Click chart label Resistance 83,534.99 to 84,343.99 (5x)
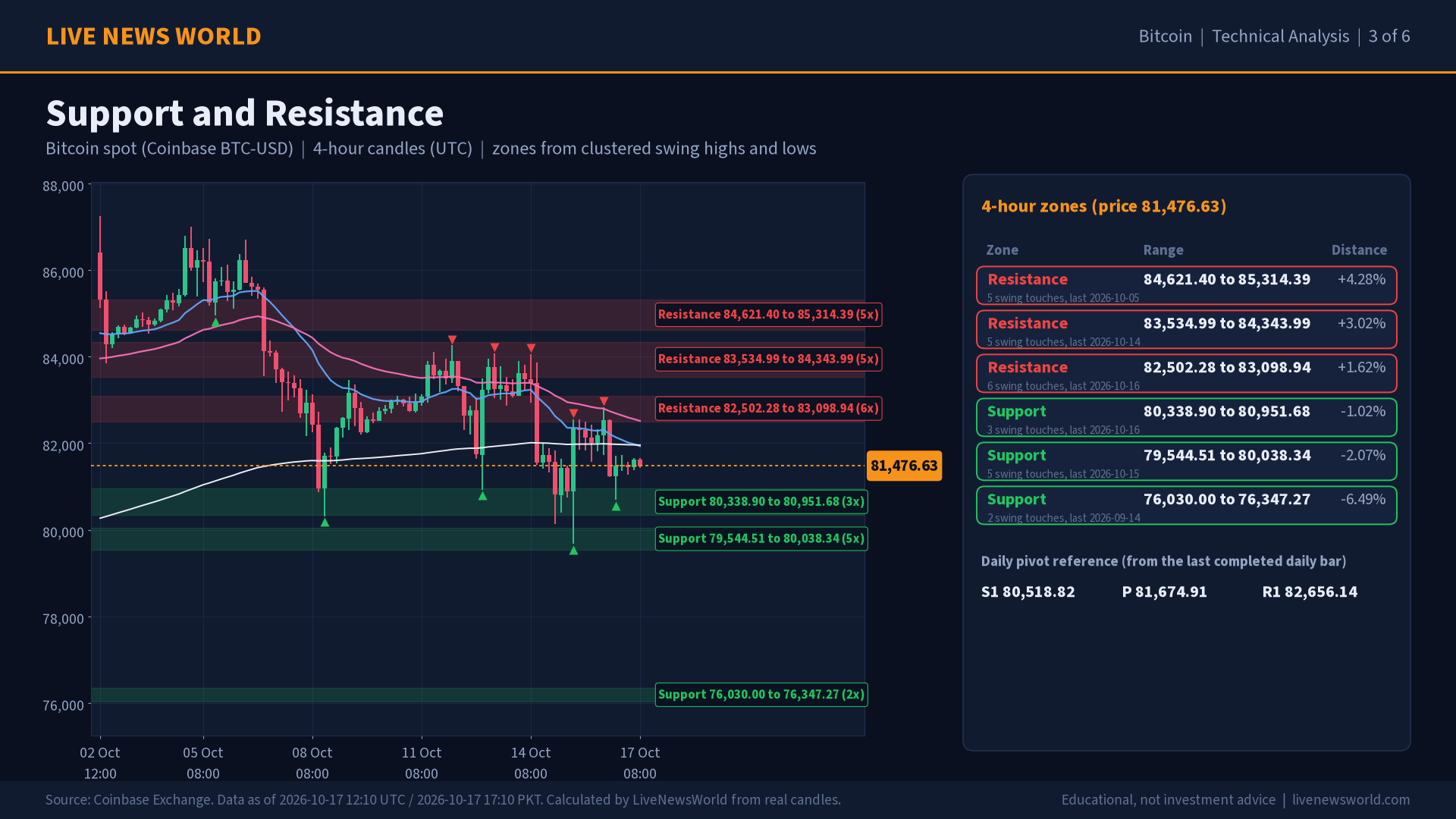The width and height of the screenshot is (1456, 819). [x=768, y=359]
